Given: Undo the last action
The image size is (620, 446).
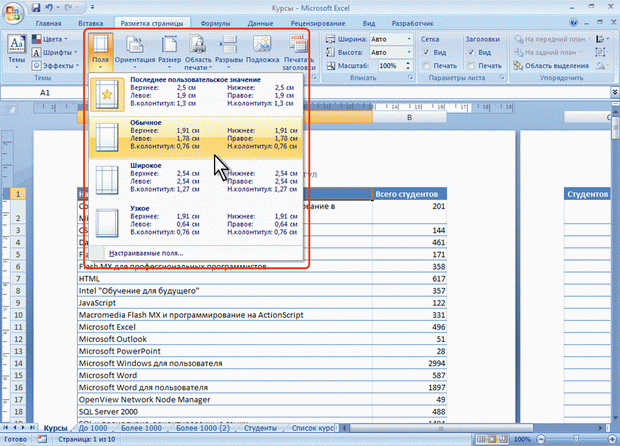Looking at the screenshot, I should 49,8.
